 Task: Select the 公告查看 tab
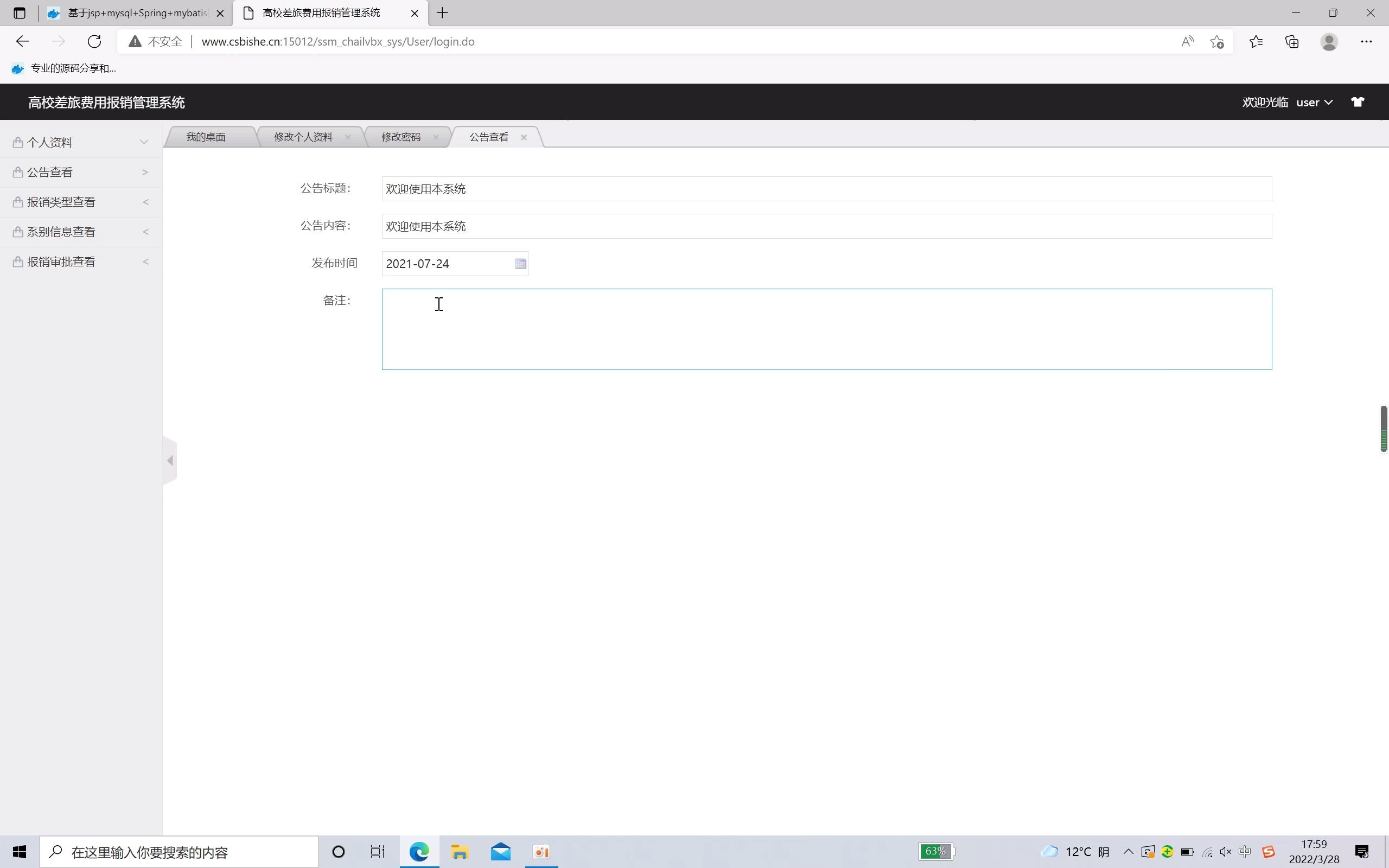click(x=488, y=137)
